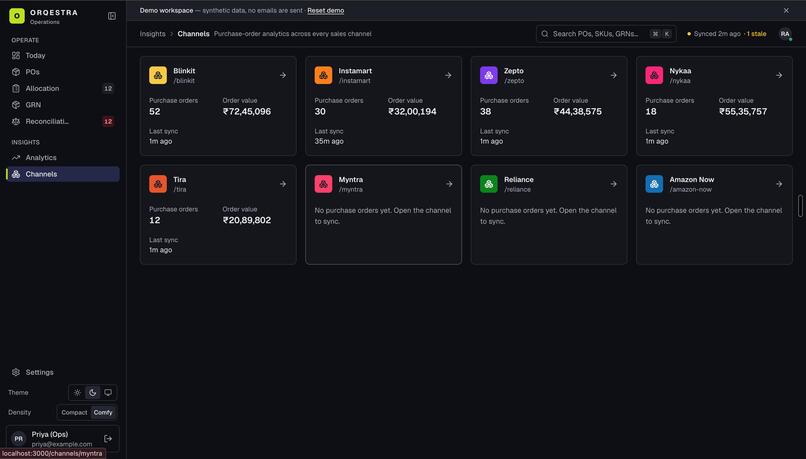Screen dimensions: 806x459
Task: Switch to system theme monitor icon
Action: pyautogui.click(x=108, y=393)
